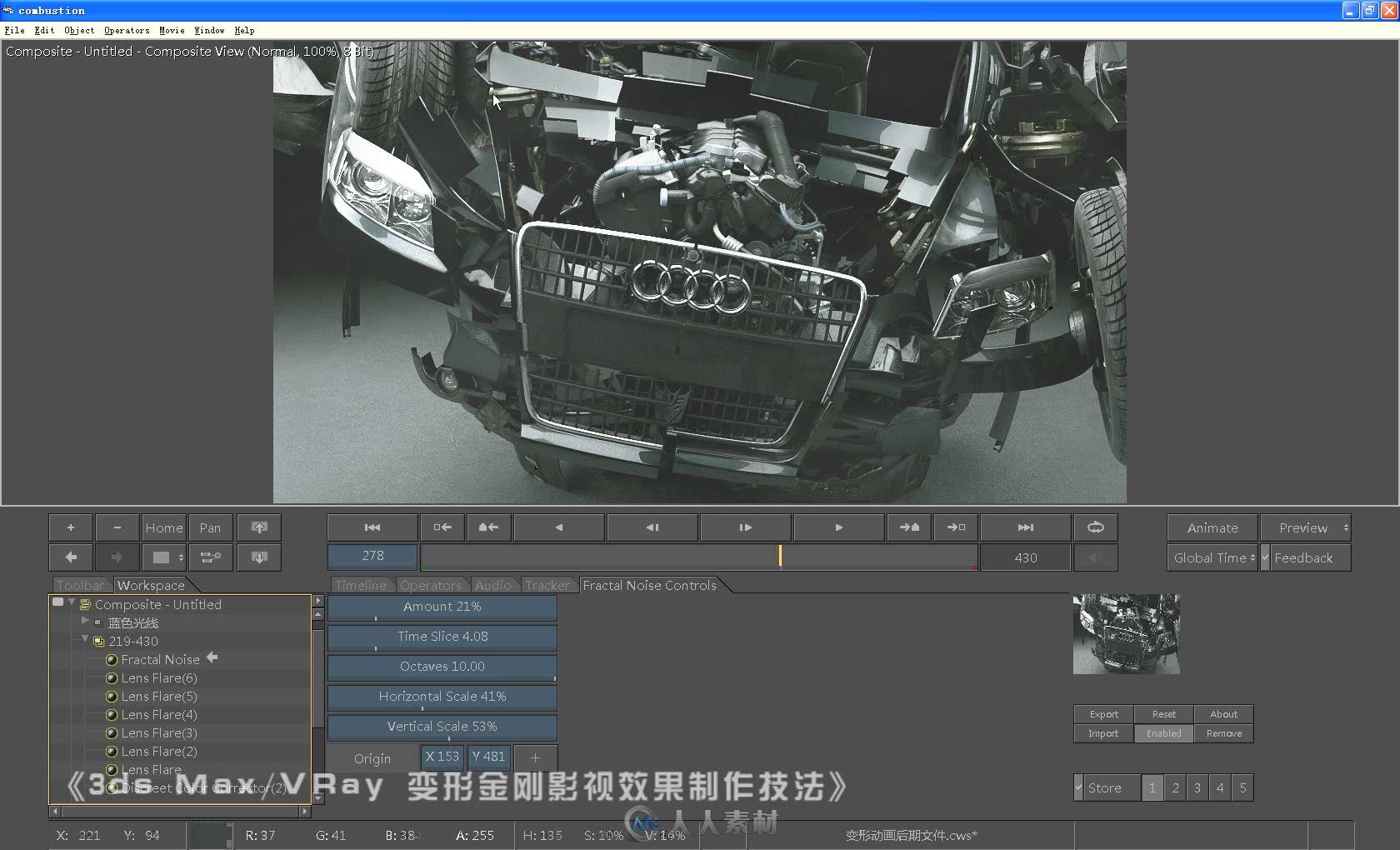Jump to the previous mark-in point
This screenshot has height=850, width=1400.
click(x=442, y=527)
